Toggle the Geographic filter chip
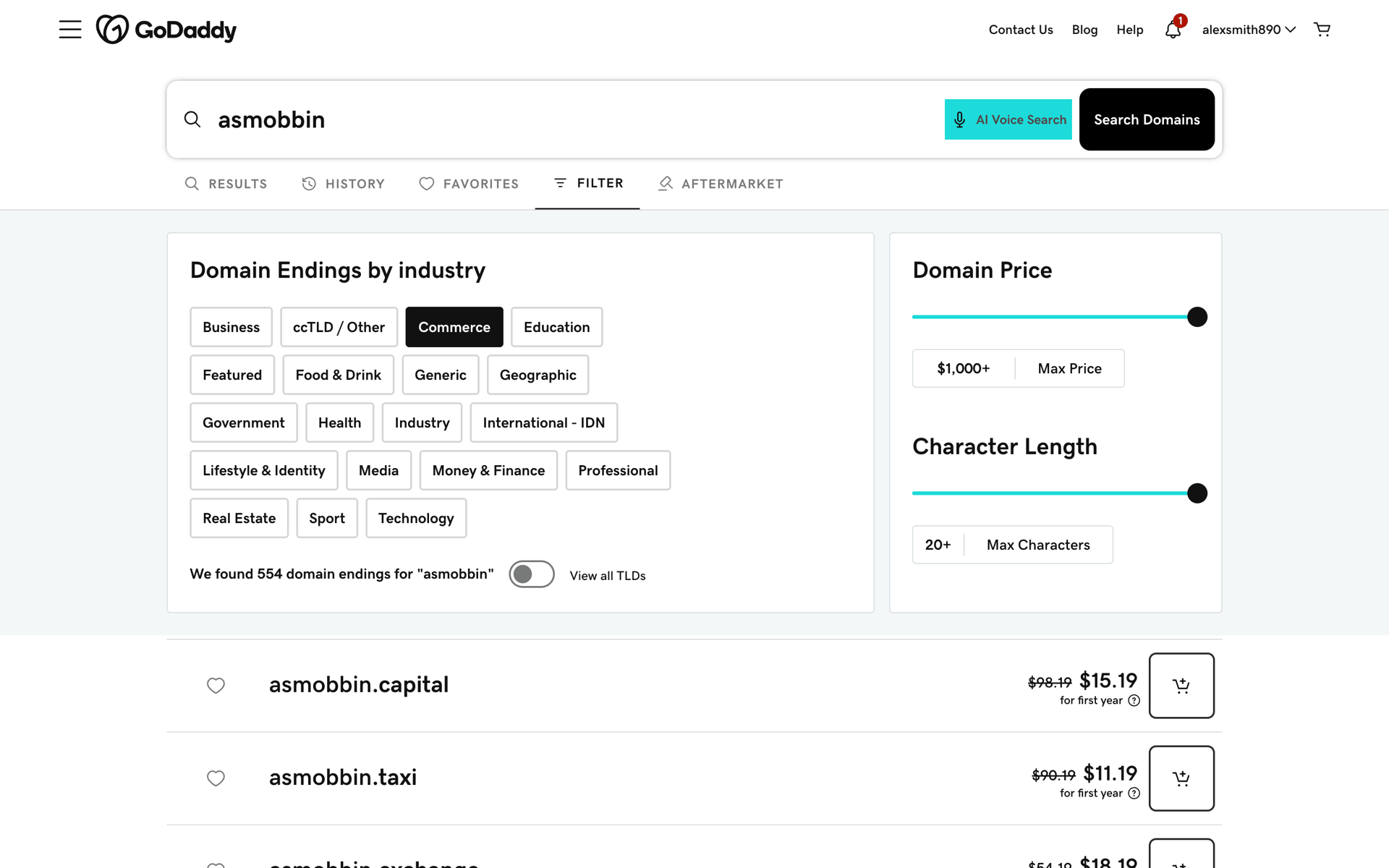The height and width of the screenshot is (868, 1389). [538, 375]
